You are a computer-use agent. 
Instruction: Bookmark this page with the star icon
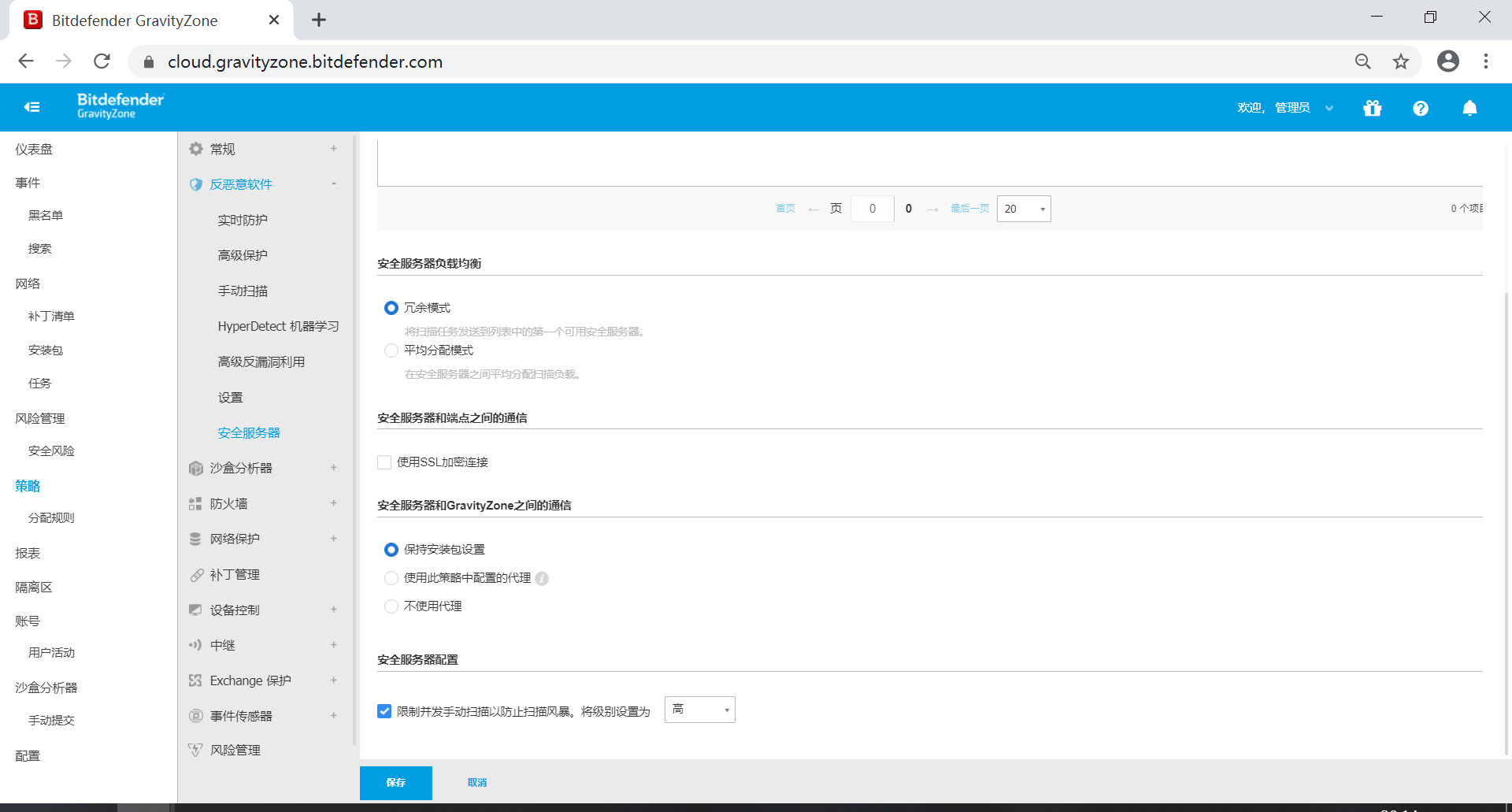[x=1401, y=61]
